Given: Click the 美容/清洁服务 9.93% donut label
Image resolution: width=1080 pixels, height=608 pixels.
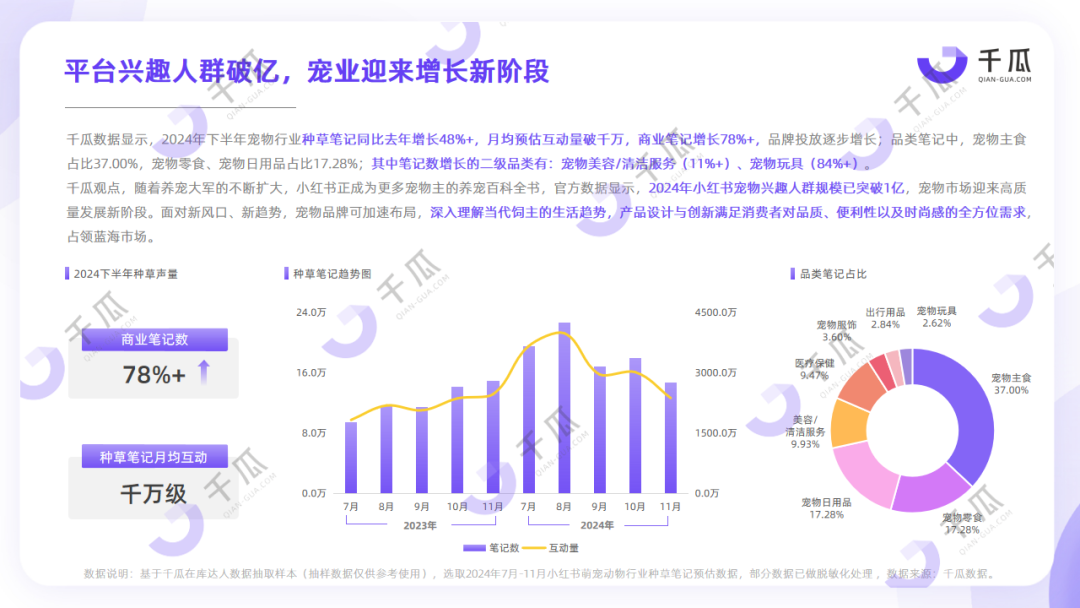Looking at the screenshot, I should coord(805,432).
